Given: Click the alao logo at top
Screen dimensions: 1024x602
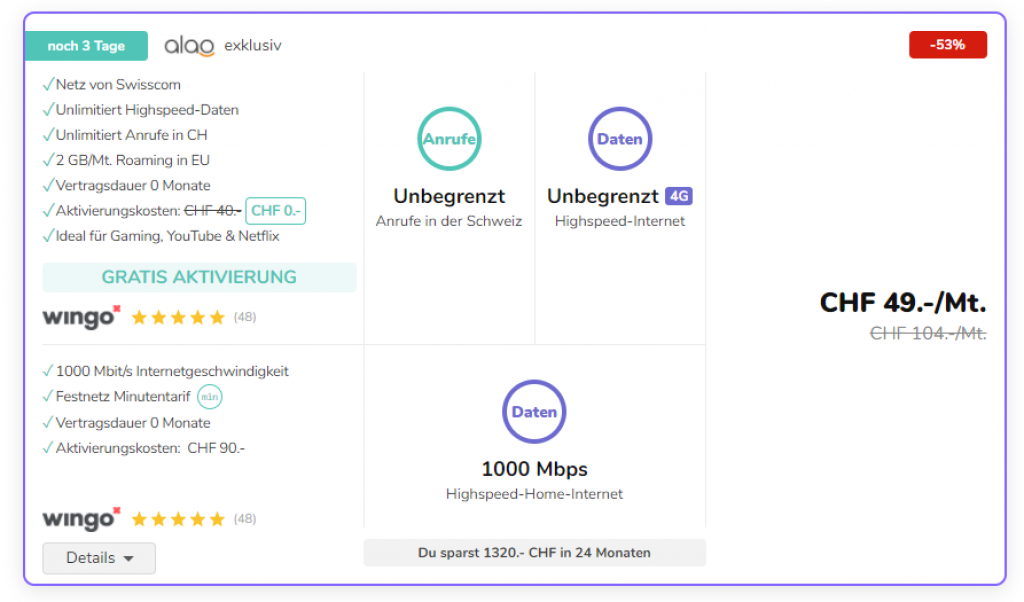Looking at the screenshot, I should [x=189, y=46].
